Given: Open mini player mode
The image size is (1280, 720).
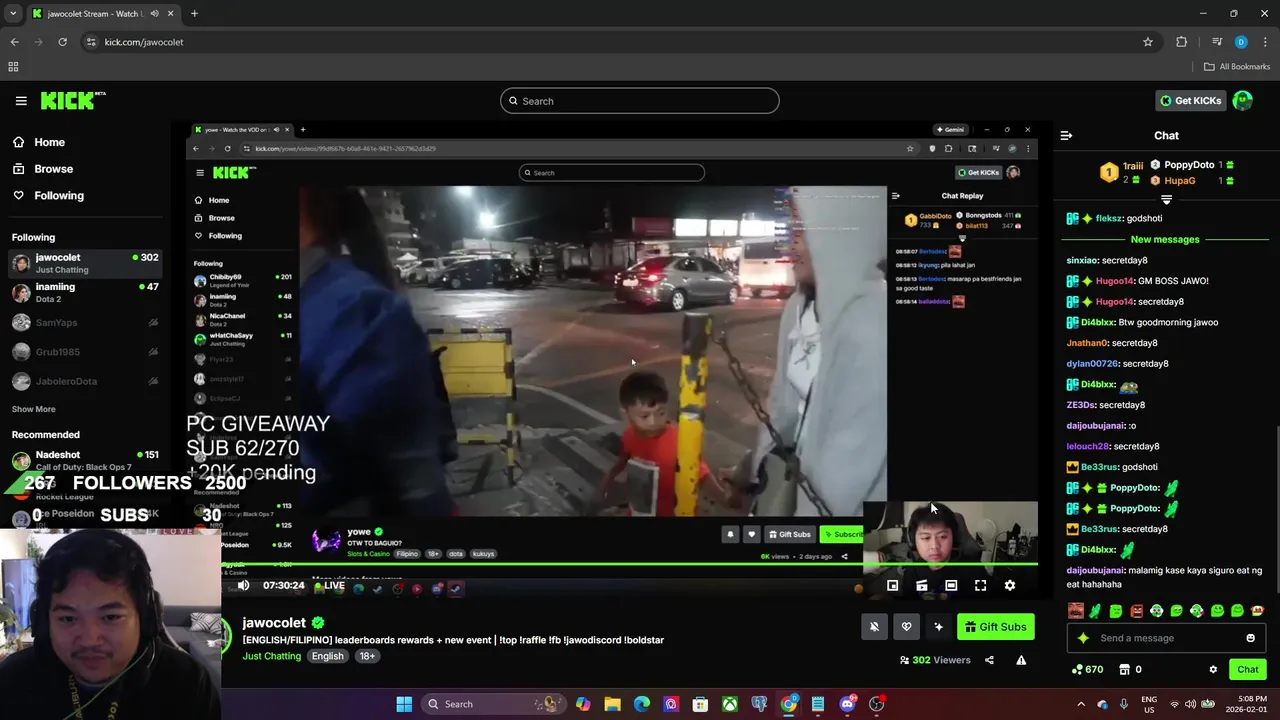Looking at the screenshot, I should coord(893,586).
